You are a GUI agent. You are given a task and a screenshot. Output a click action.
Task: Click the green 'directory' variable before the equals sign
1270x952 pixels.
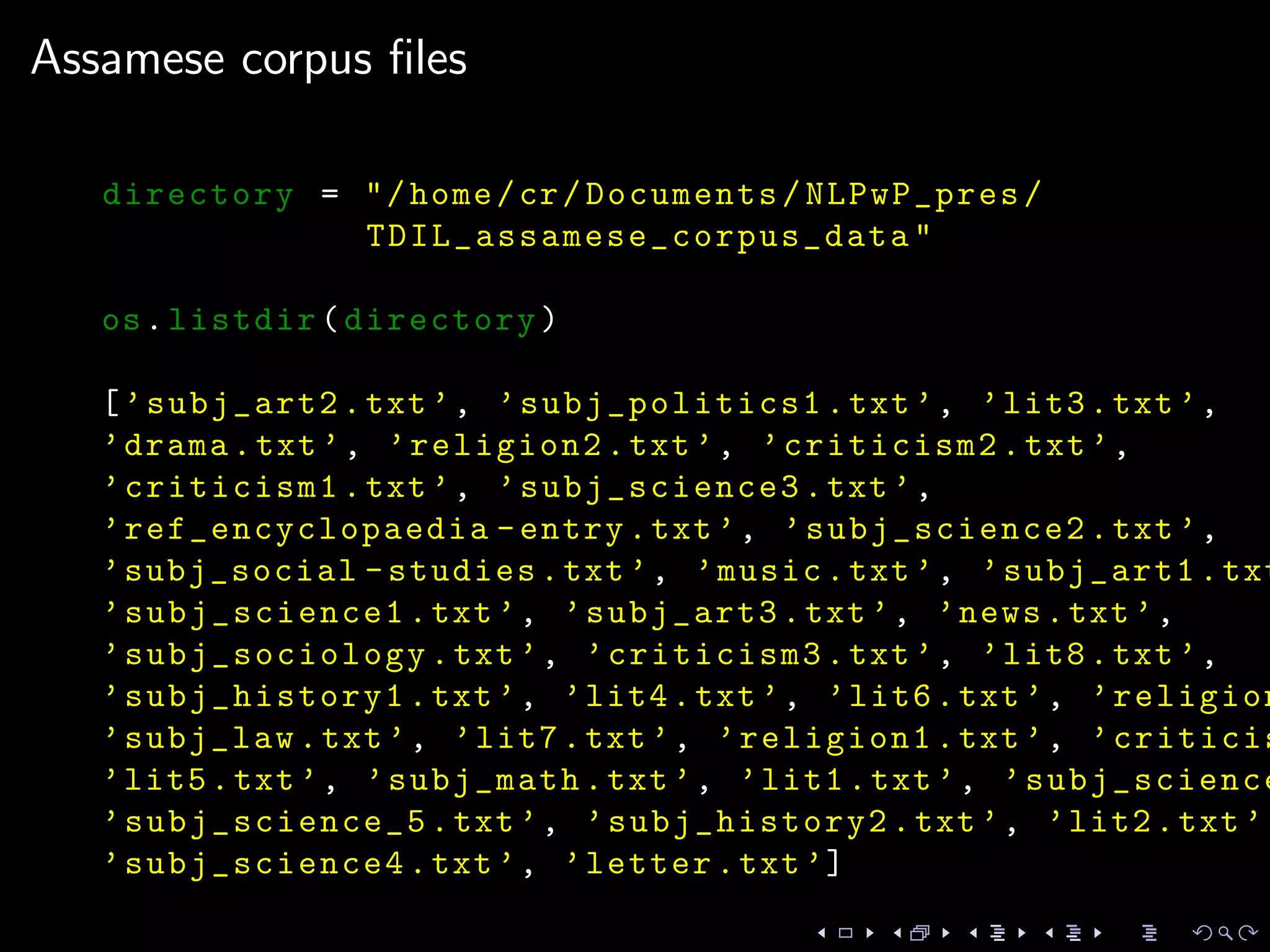point(198,196)
